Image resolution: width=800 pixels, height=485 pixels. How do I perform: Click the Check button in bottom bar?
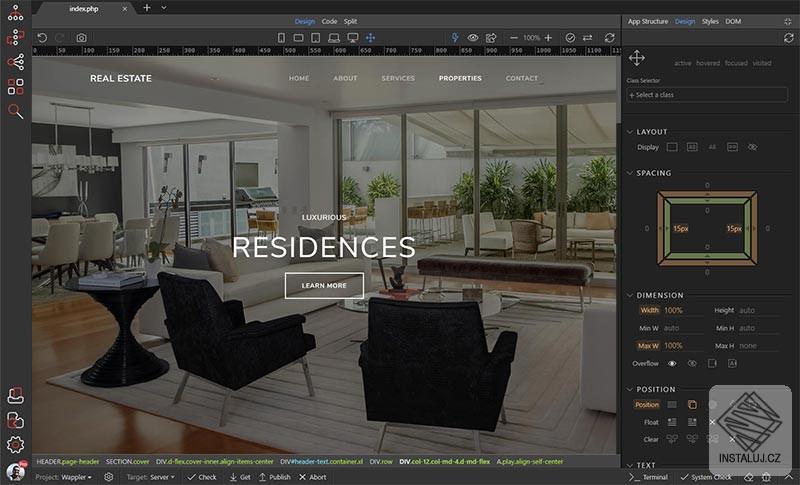[202, 477]
